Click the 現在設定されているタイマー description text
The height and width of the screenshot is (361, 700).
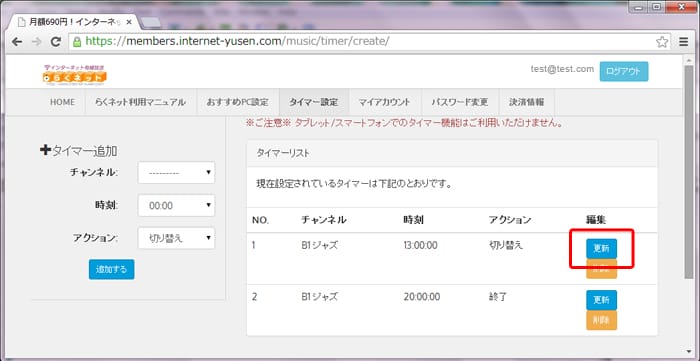354,184
